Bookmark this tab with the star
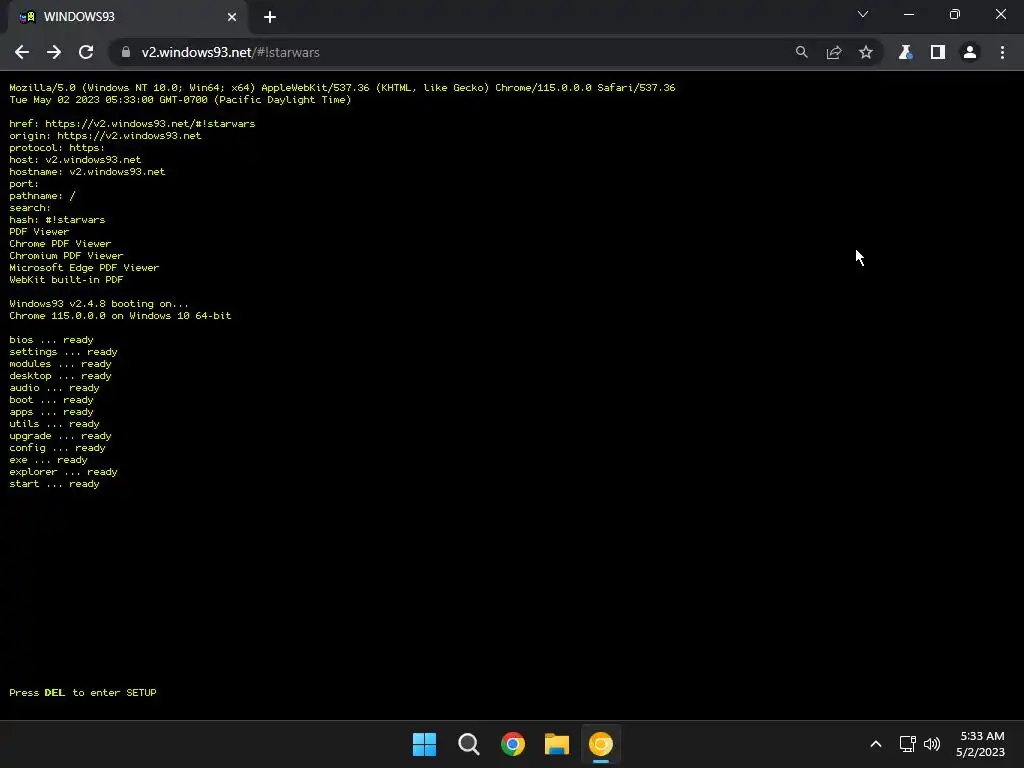This screenshot has width=1024, height=768. click(866, 52)
